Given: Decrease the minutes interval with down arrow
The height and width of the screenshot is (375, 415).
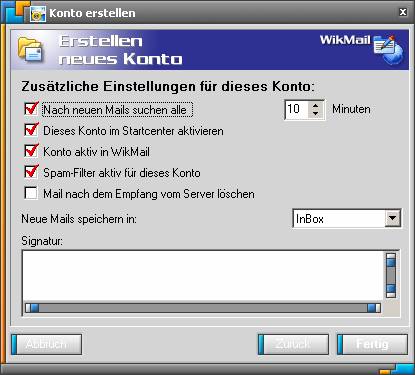Looking at the screenshot, I should point(315,114).
